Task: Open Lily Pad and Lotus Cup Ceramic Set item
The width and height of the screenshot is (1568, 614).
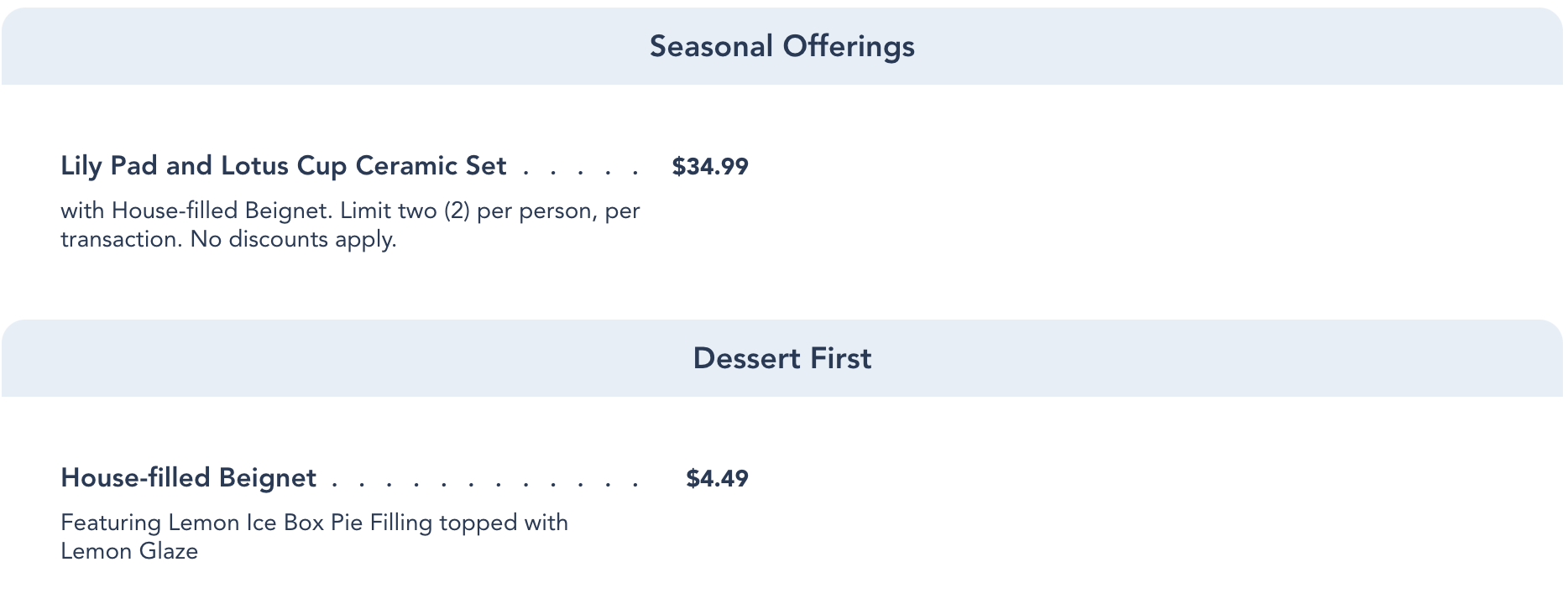Action: pos(283,166)
